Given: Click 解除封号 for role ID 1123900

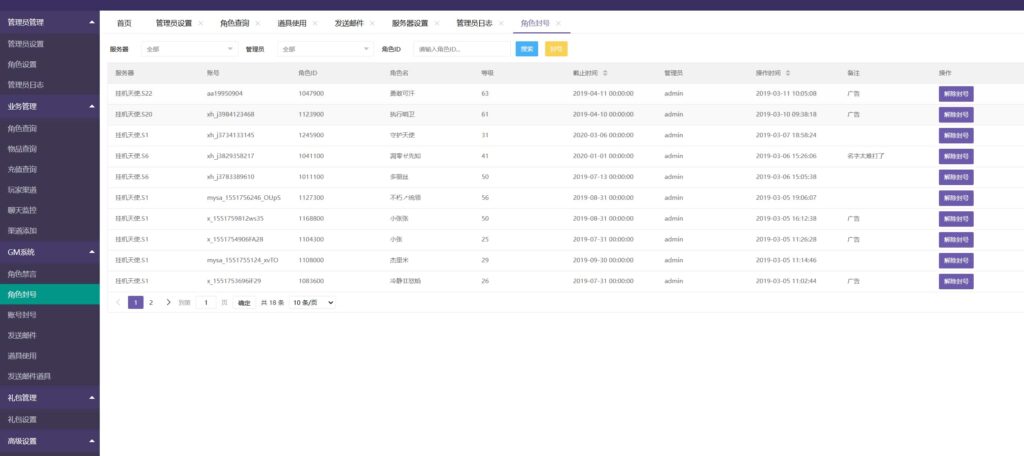Looking at the screenshot, I should pos(956,114).
